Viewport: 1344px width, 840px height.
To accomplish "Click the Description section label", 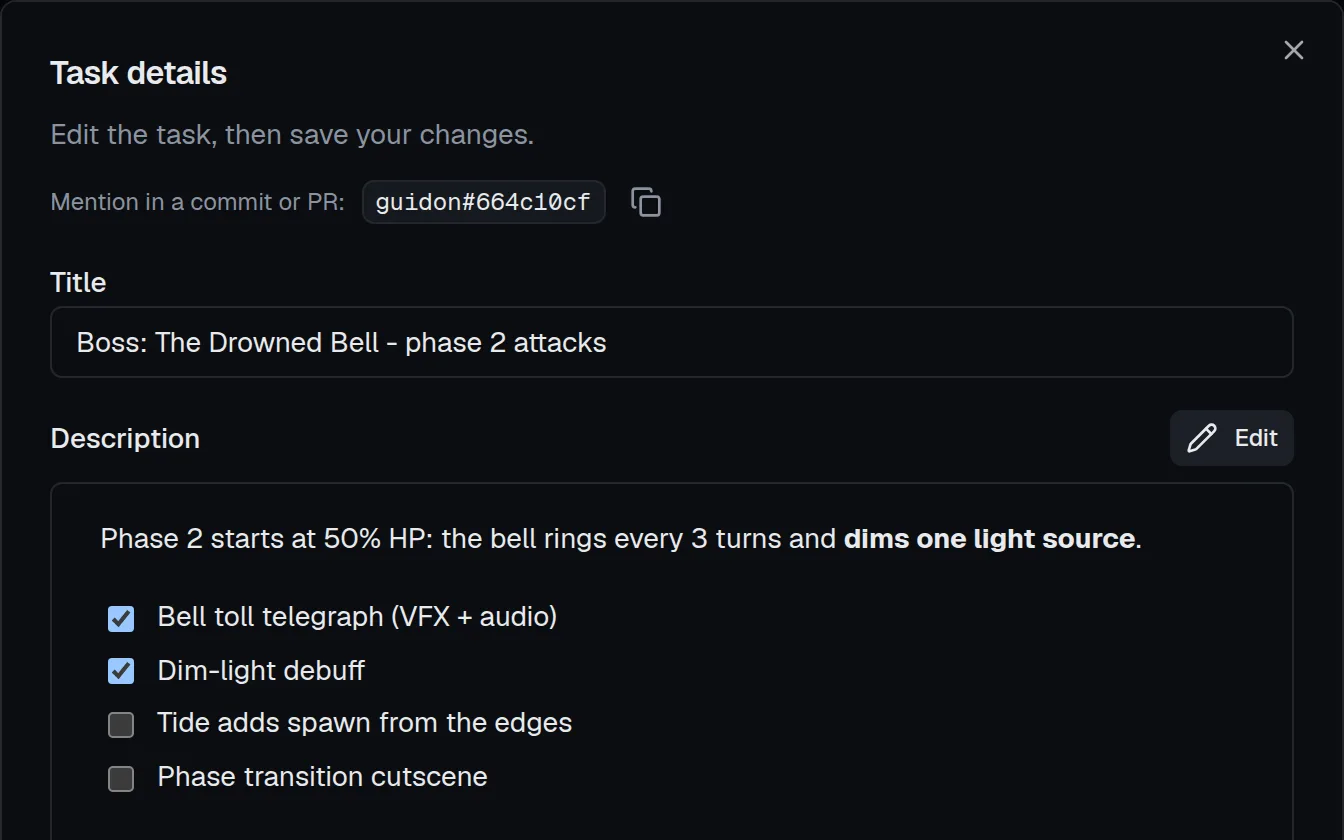I will [125, 438].
